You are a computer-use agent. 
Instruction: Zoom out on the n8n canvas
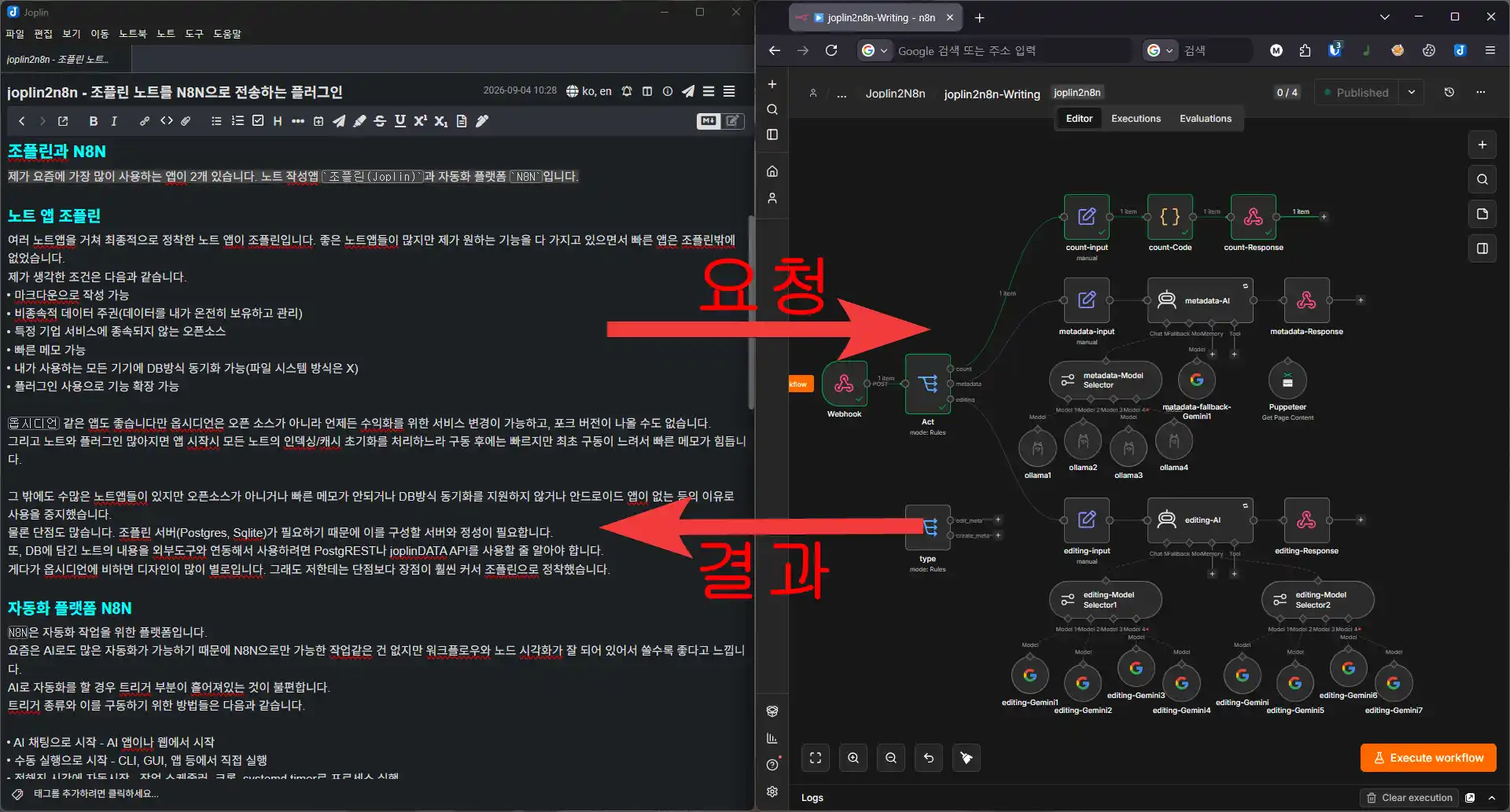[891, 758]
